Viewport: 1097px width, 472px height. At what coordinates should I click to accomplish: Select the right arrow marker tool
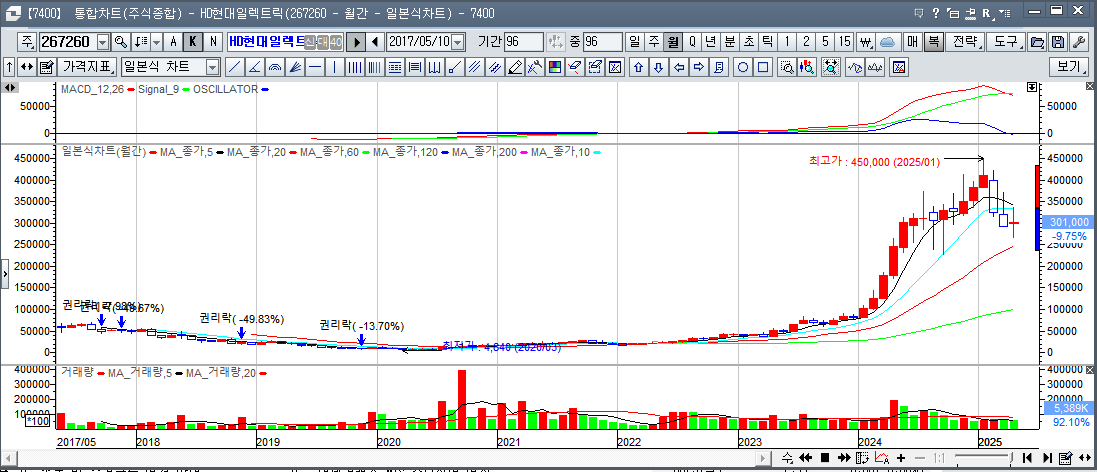(699, 68)
